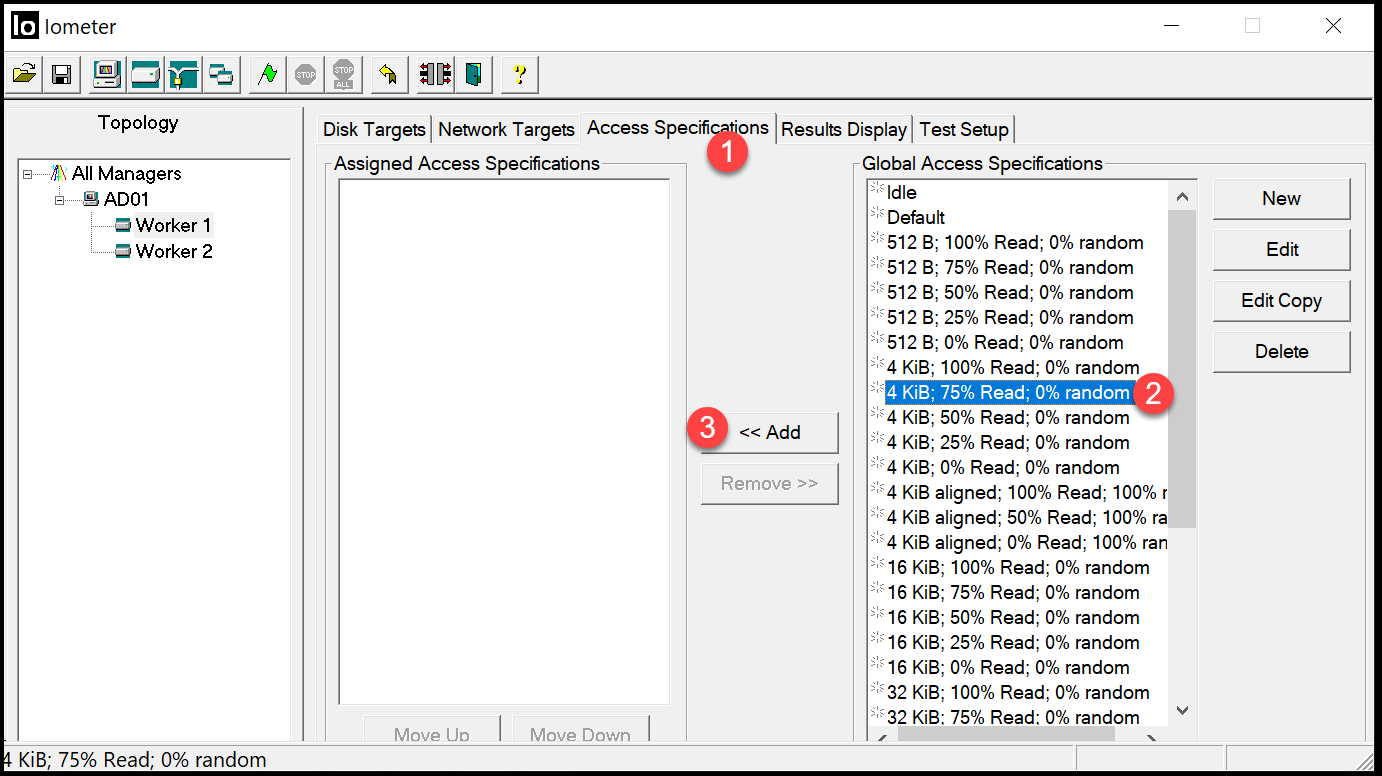Click the Start New Network Worker icon
The image size is (1382, 776).
tap(183, 74)
